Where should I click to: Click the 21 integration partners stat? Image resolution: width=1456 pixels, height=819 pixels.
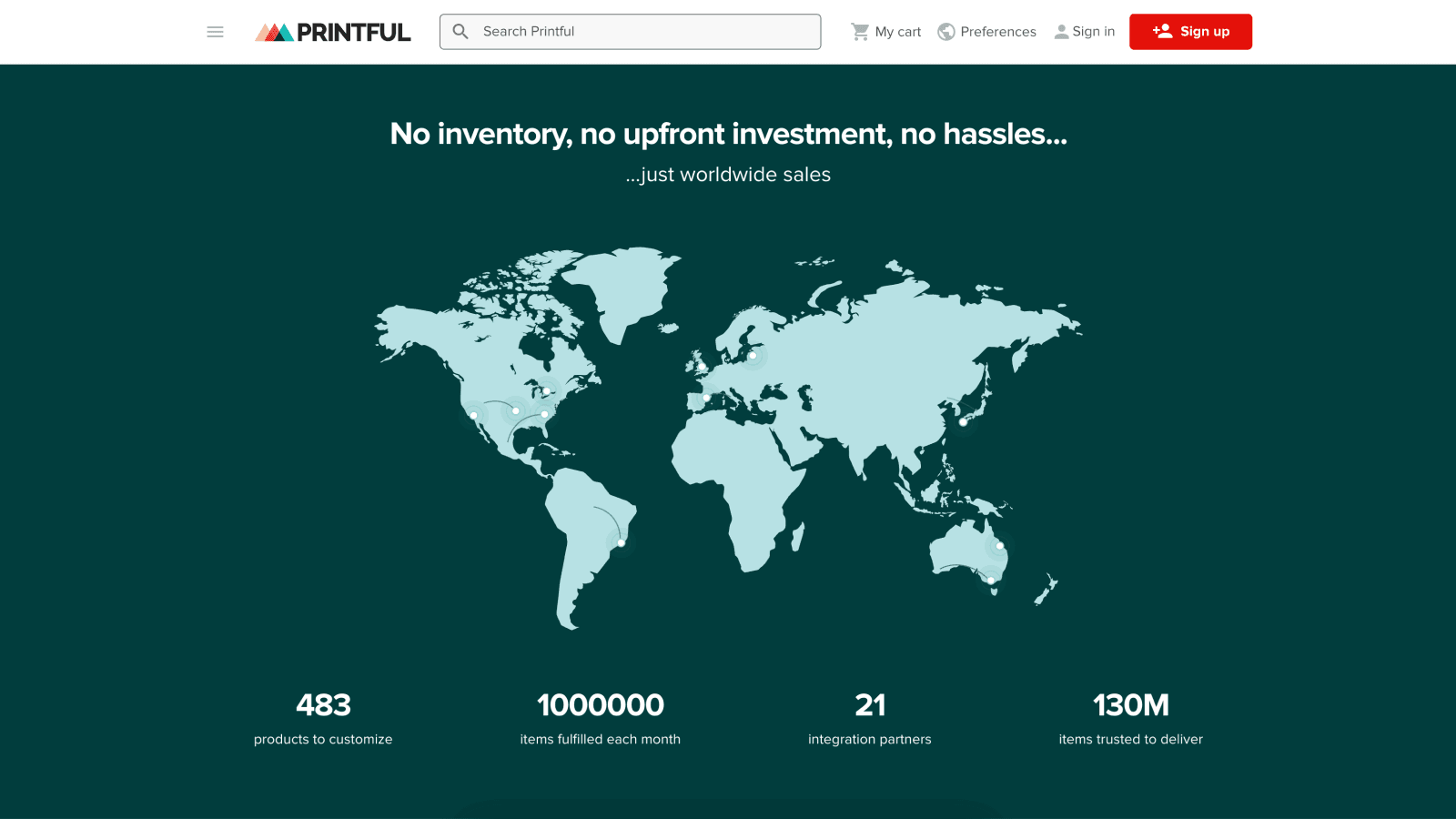pos(870,717)
